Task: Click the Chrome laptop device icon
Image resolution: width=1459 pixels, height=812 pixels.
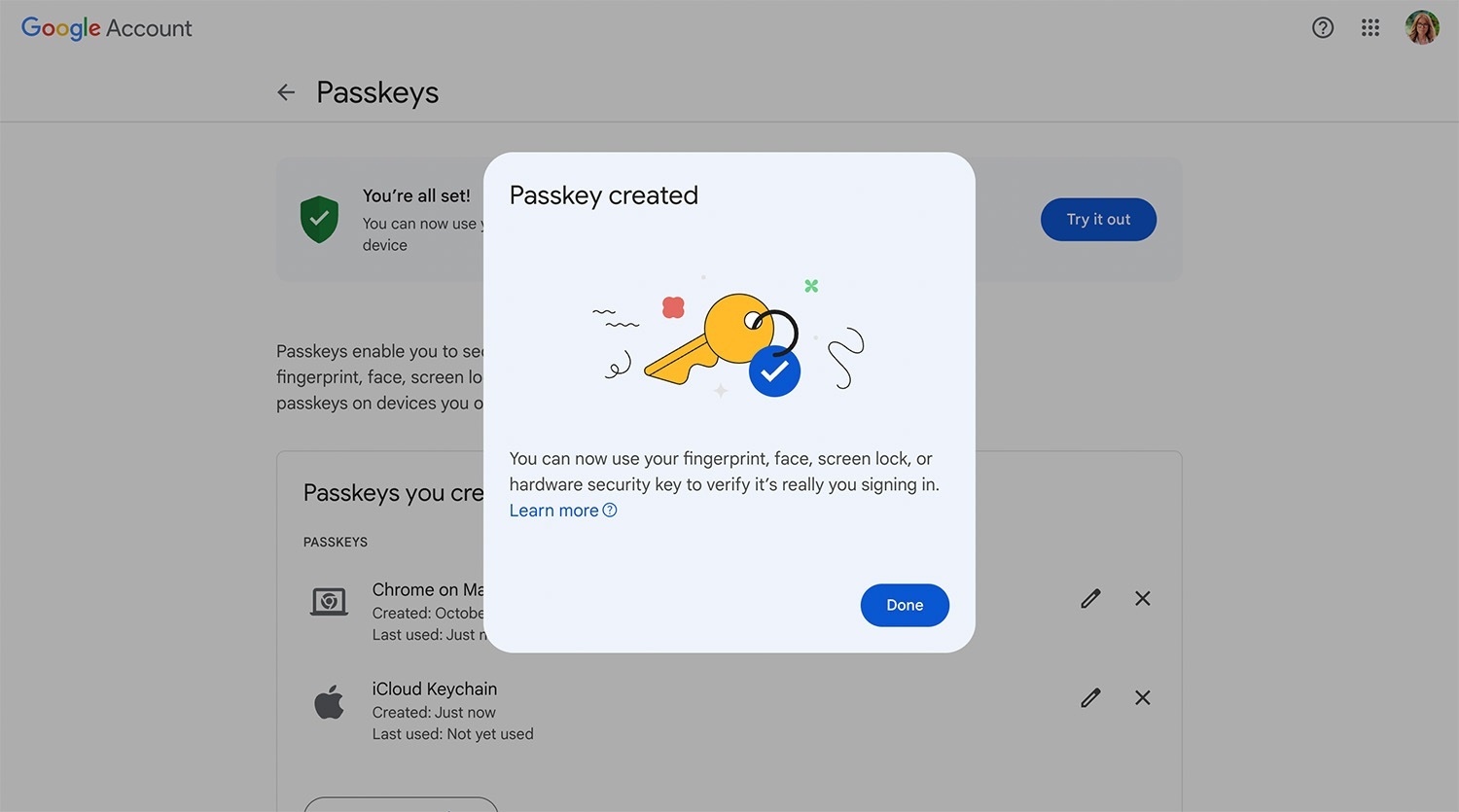Action: pos(329,602)
